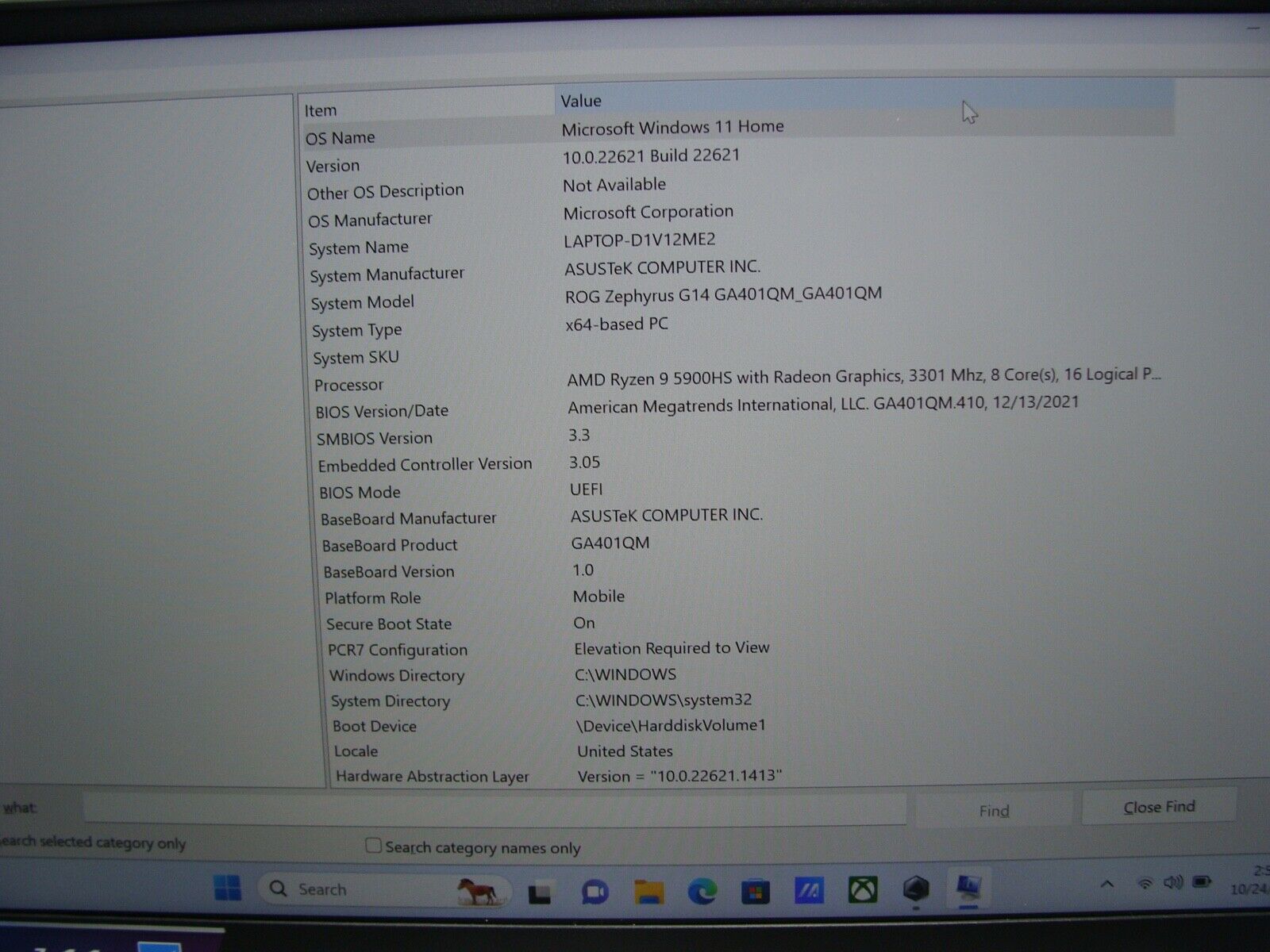Image resolution: width=1270 pixels, height=952 pixels.
Task: Click the Close Find button
Action: tap(1159, 807)
